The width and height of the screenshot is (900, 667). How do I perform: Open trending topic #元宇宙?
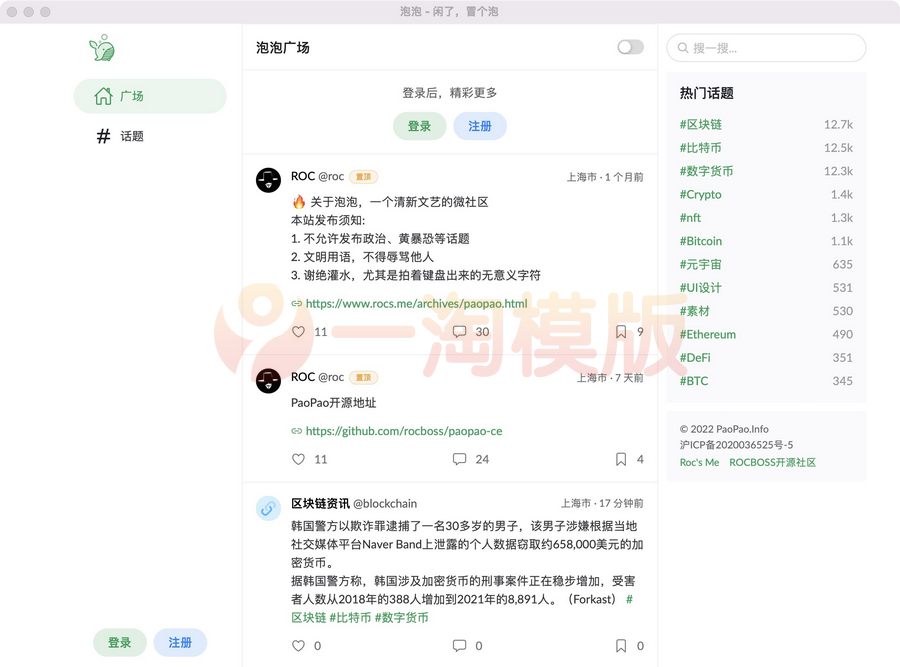pos(701,265)
